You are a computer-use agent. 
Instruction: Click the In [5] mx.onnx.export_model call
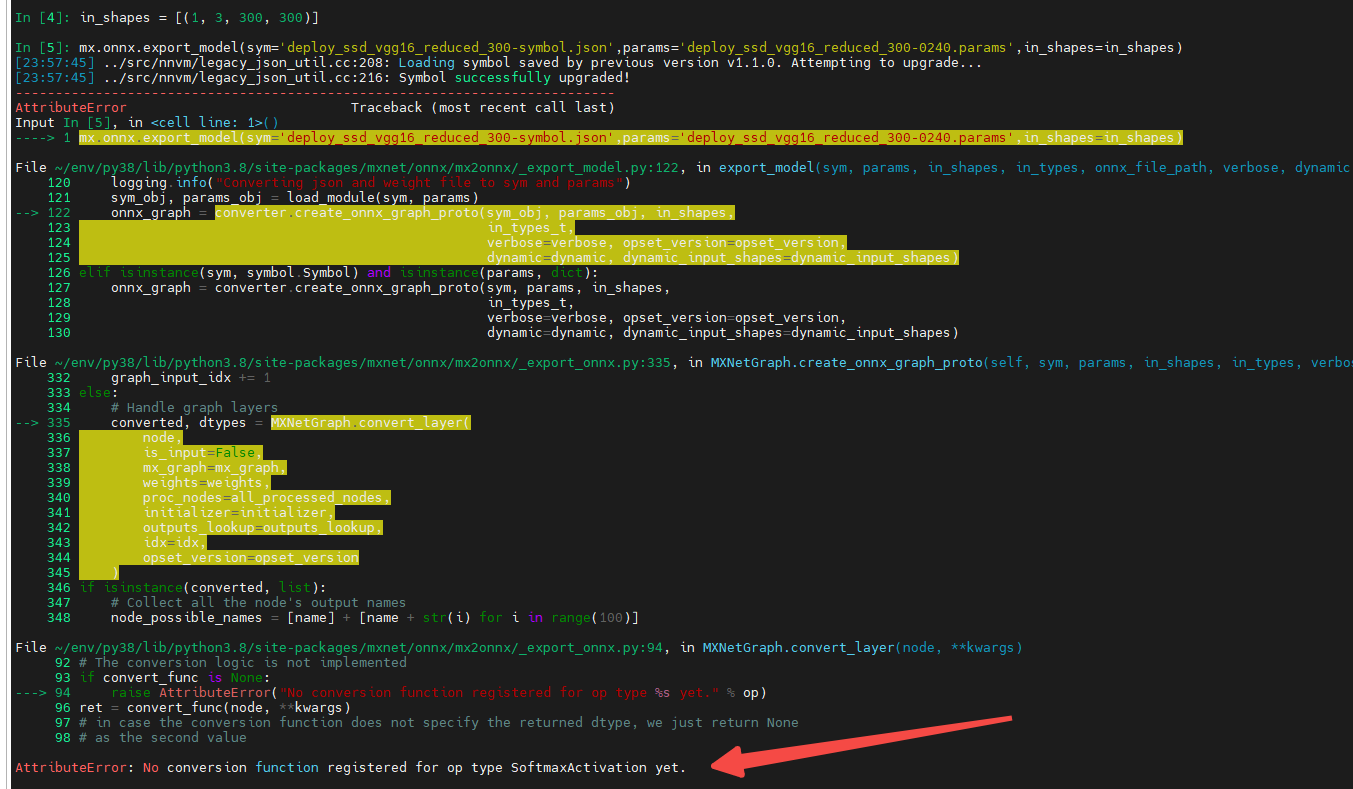click(631, 48)
